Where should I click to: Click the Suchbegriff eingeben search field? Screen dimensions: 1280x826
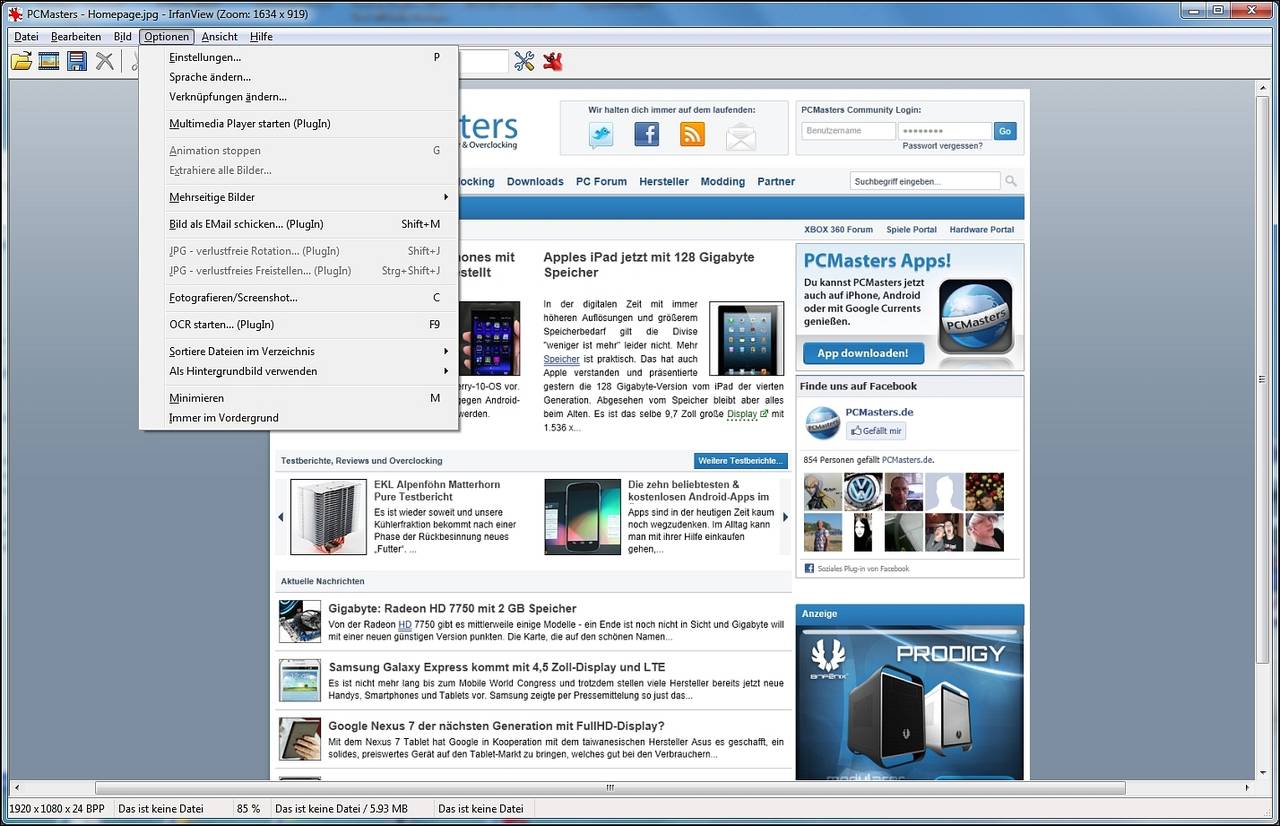(925, 181)
